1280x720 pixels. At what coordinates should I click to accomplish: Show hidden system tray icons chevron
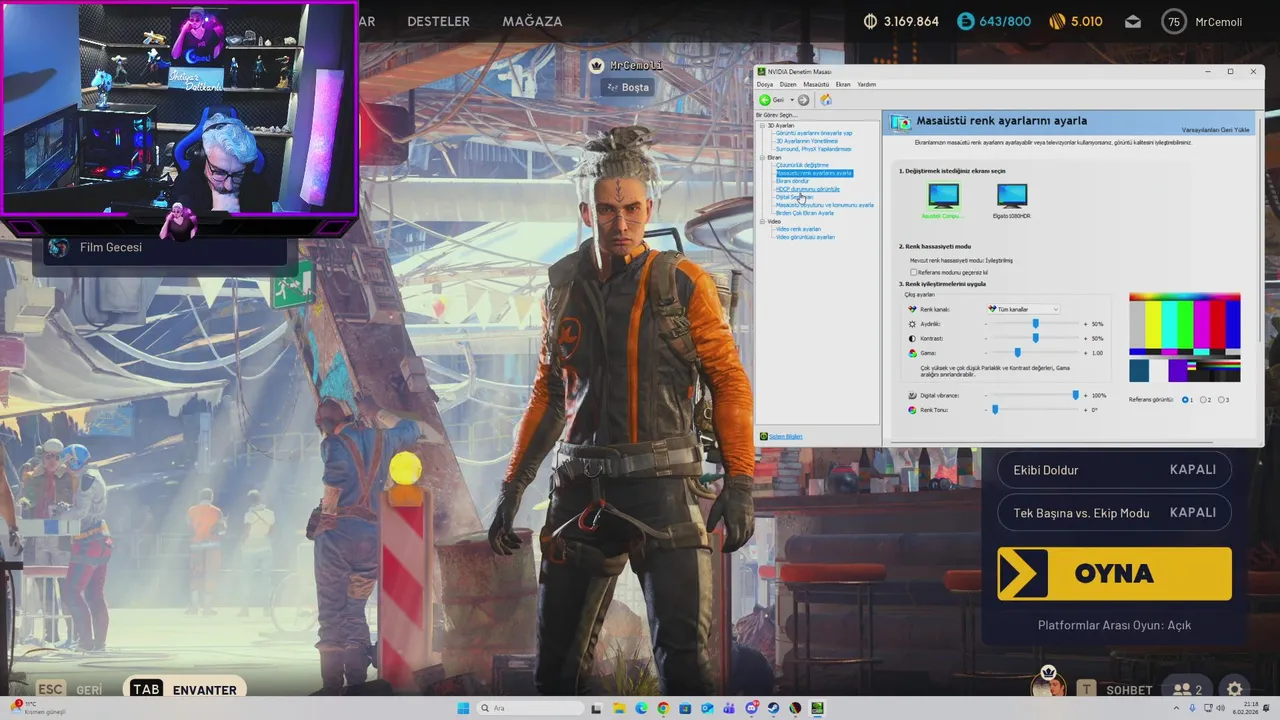coord(1176,708)
